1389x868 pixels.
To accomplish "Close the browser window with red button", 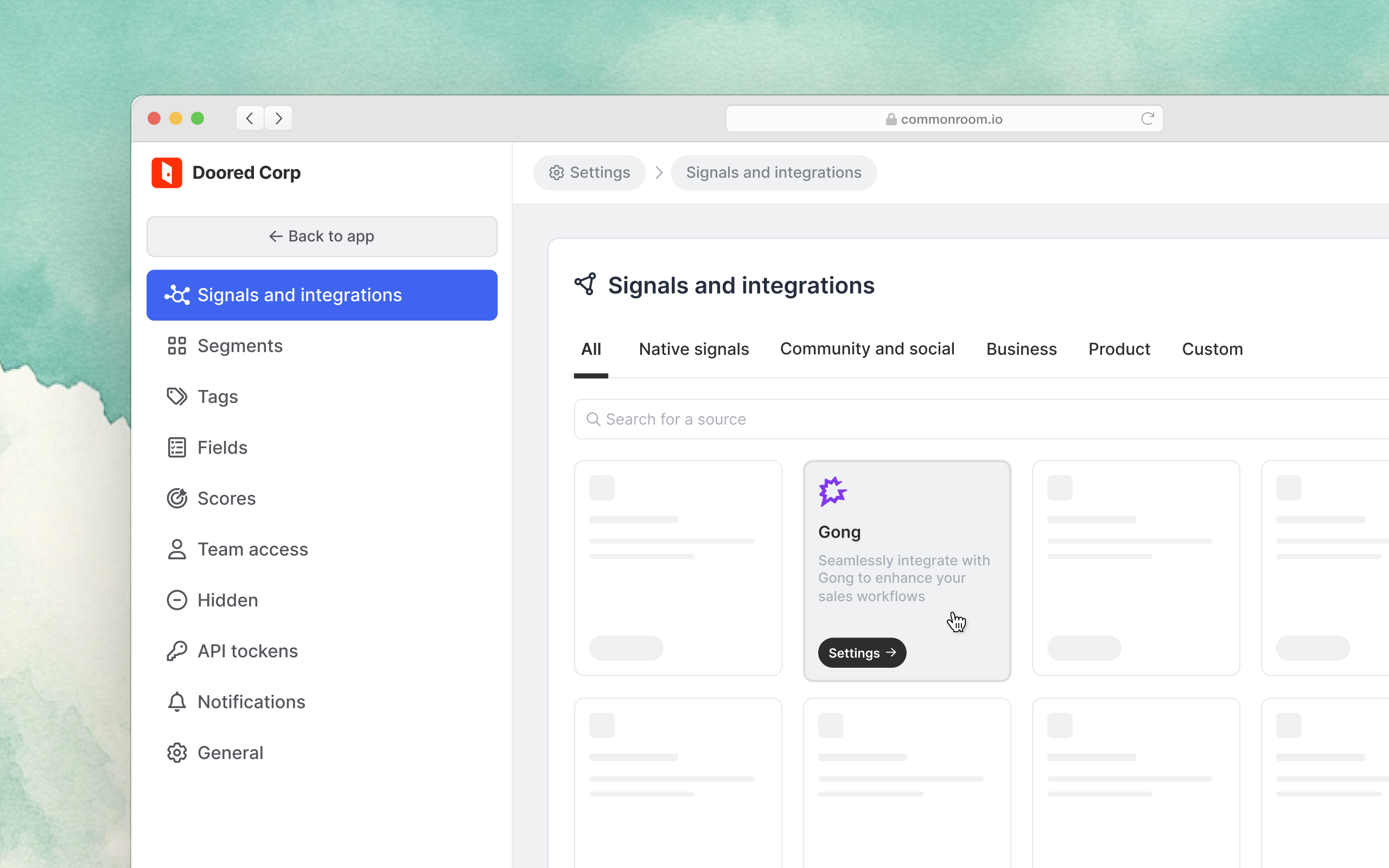I will pos(154,118).
